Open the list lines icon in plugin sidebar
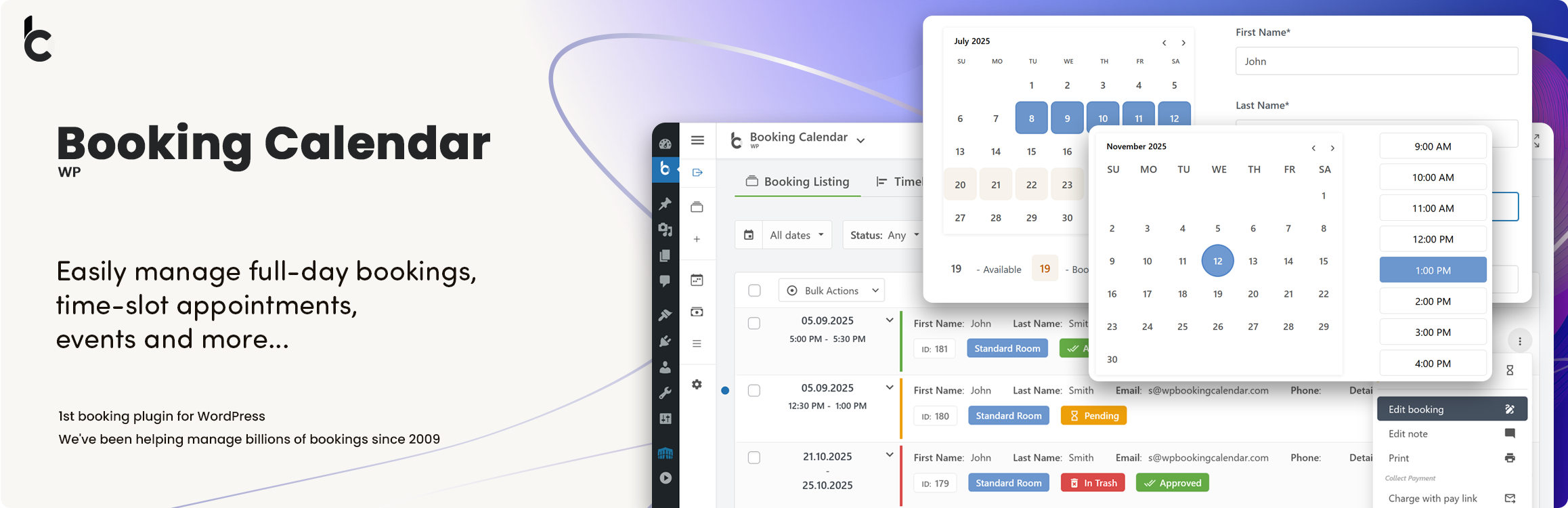 coord(697,343)
